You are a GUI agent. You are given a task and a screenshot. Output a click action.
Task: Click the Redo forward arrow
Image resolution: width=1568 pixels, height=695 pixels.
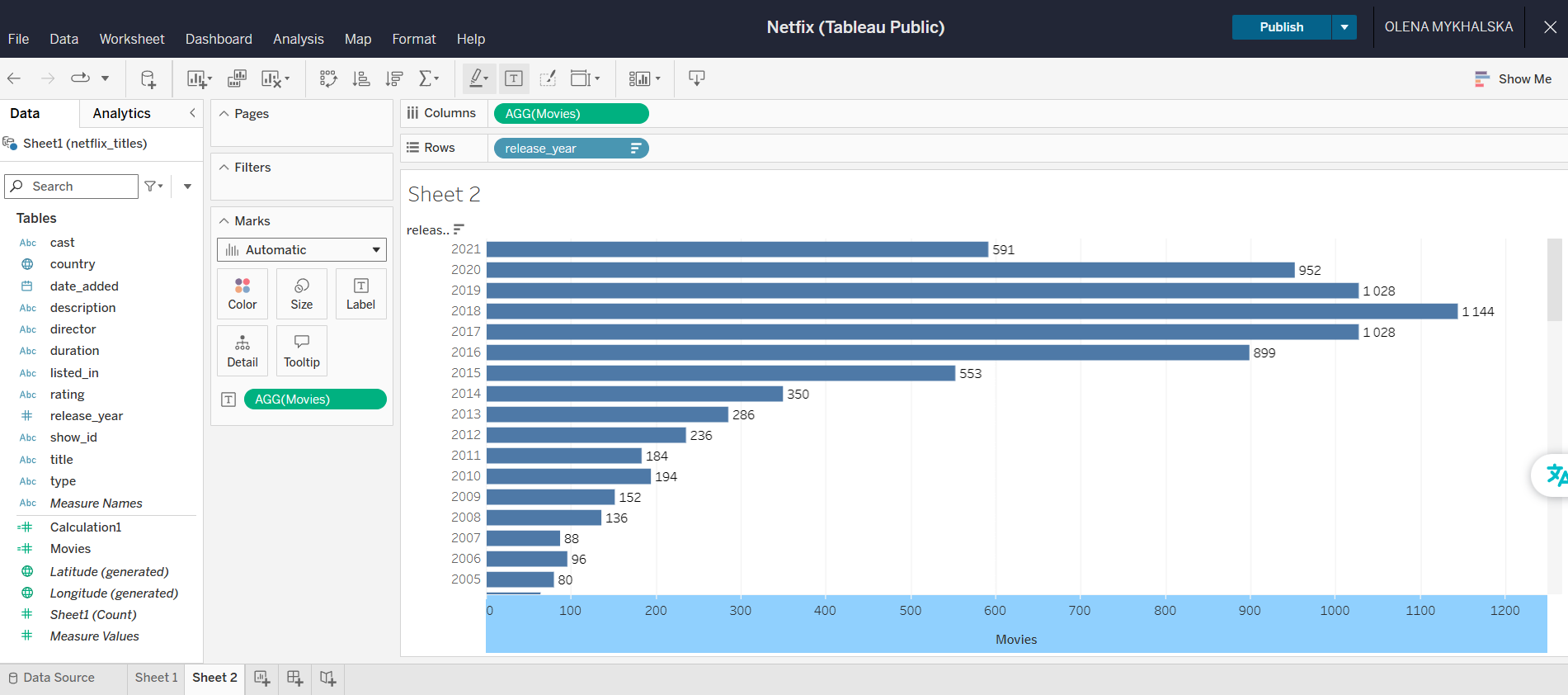[x=48, y=78]
